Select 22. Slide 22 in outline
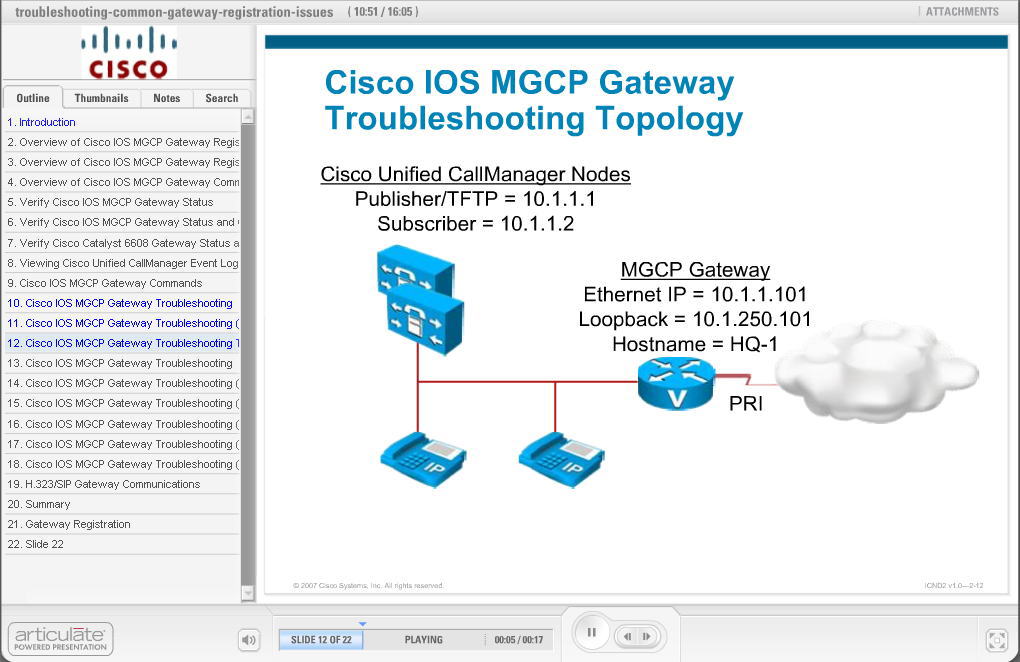 pyautogui.click(x=122, y=544)
